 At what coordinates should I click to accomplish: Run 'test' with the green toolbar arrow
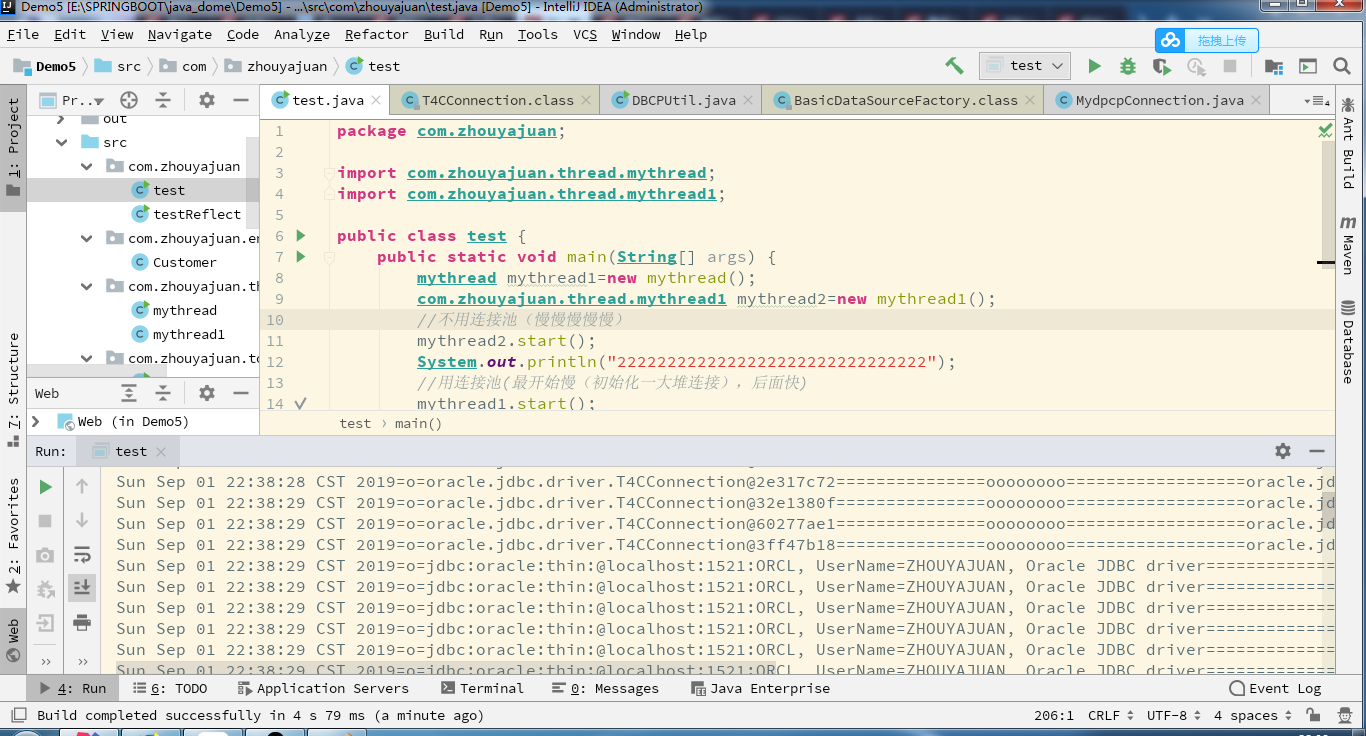pyautogui.click(x=1094, y=66)
